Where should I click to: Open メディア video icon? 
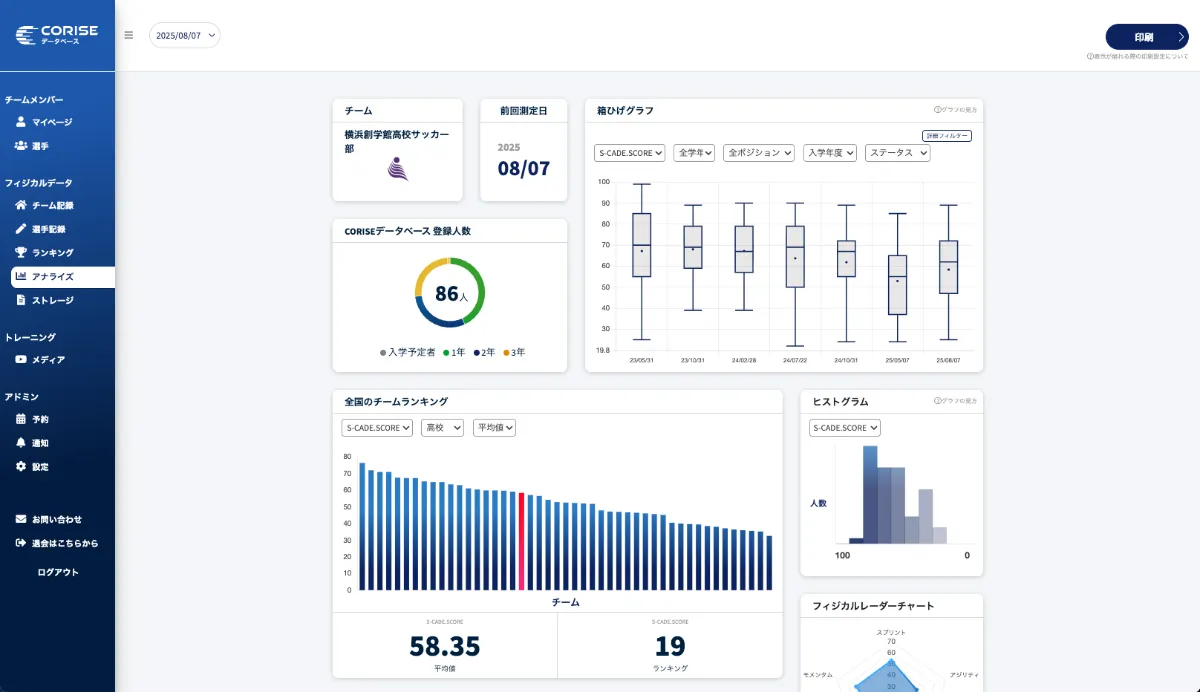point(21,360)
